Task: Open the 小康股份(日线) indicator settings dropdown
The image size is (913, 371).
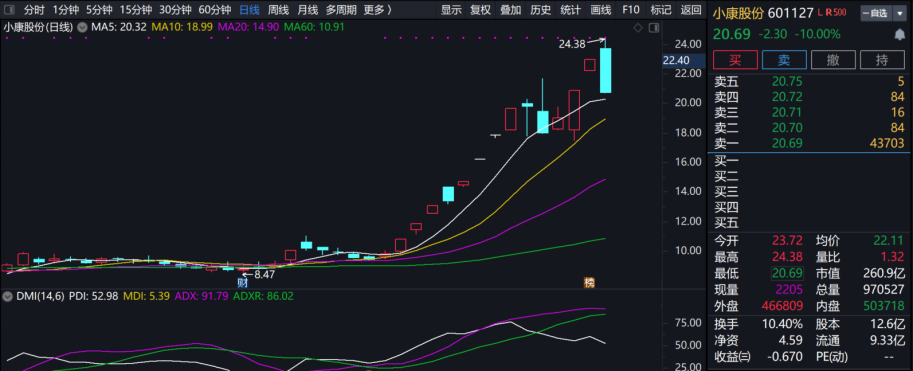Action: tap(81, 27)
